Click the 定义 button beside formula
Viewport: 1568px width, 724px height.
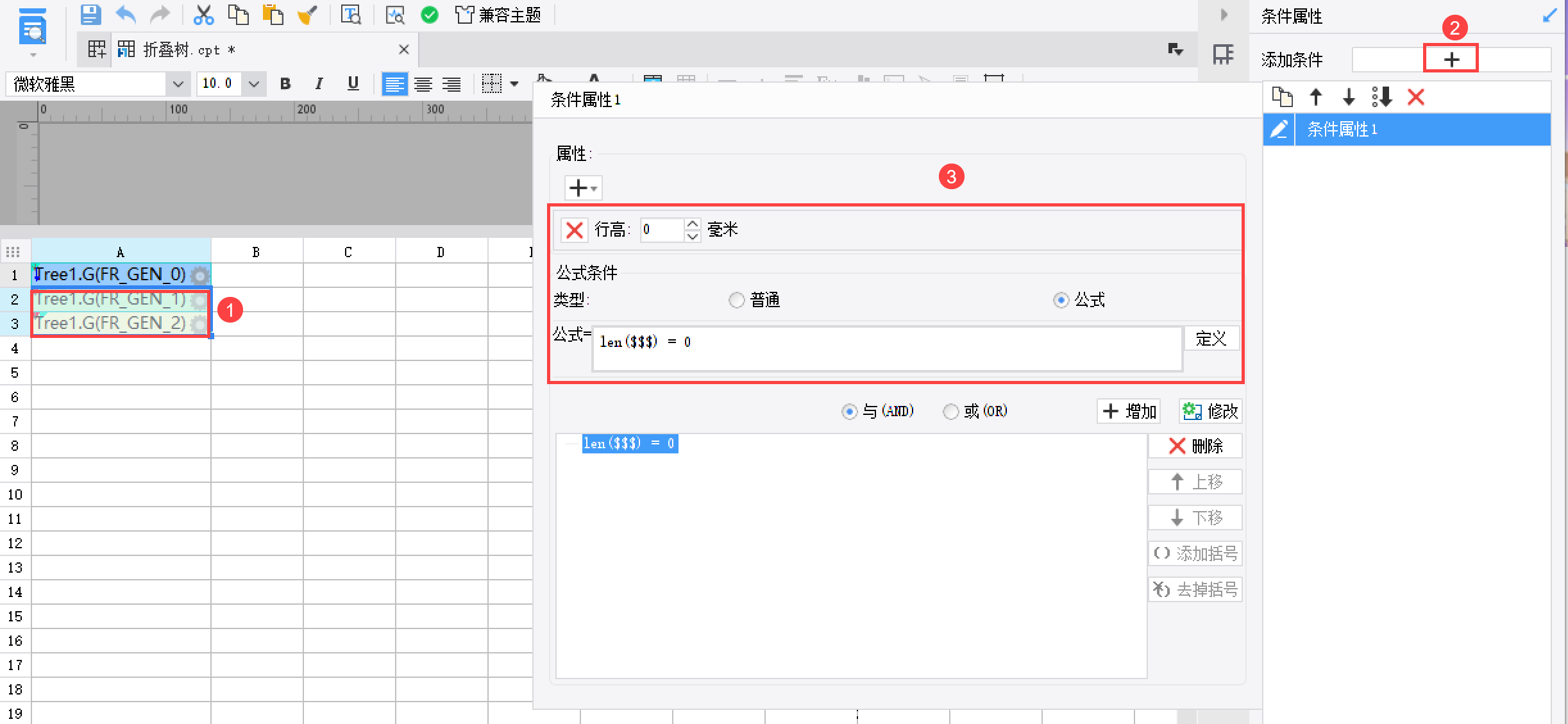1210,339
